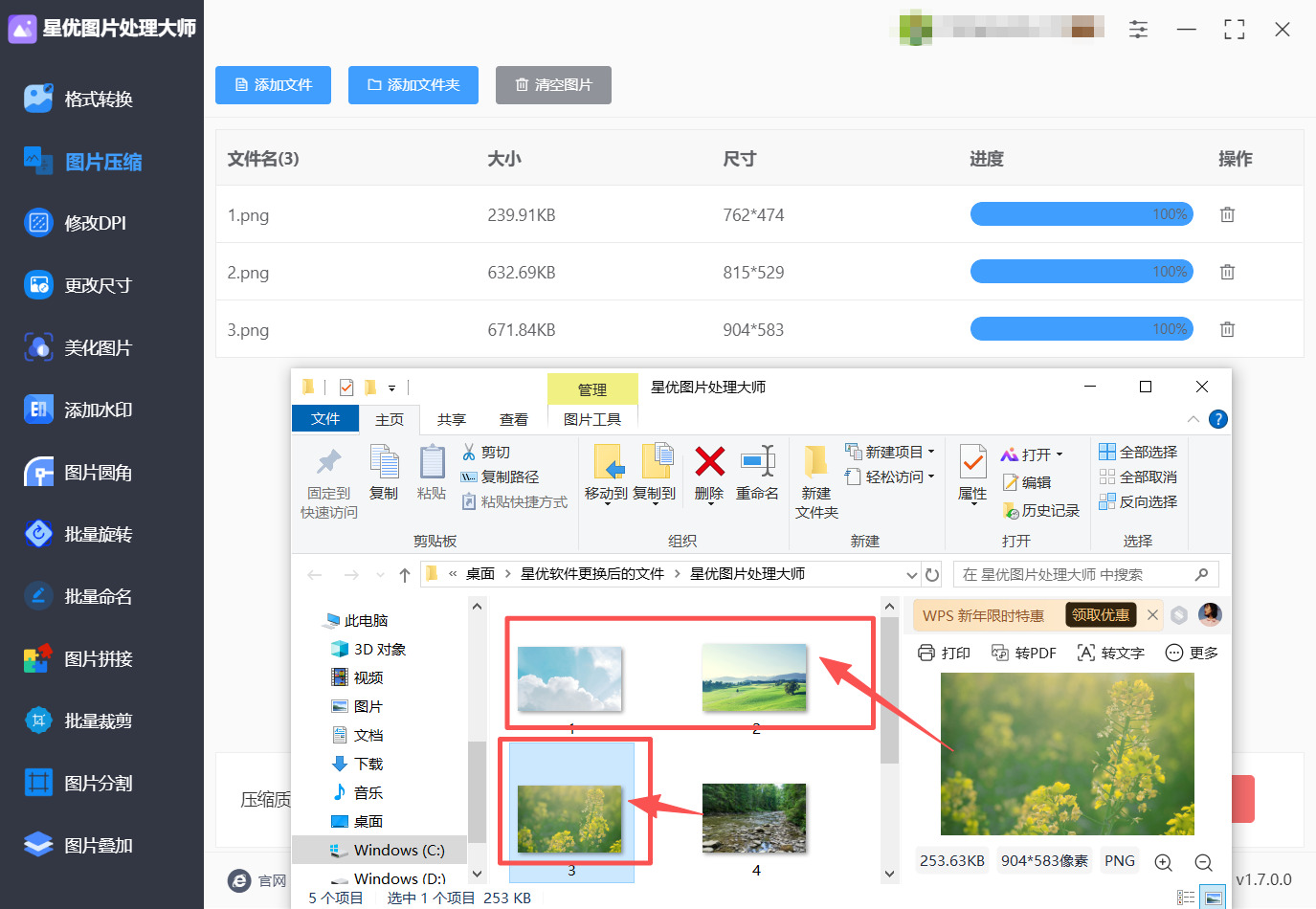Viewport: 1316px width, 909px height.
Task: Zoom out on the preview image
Action: point(1204,862)
